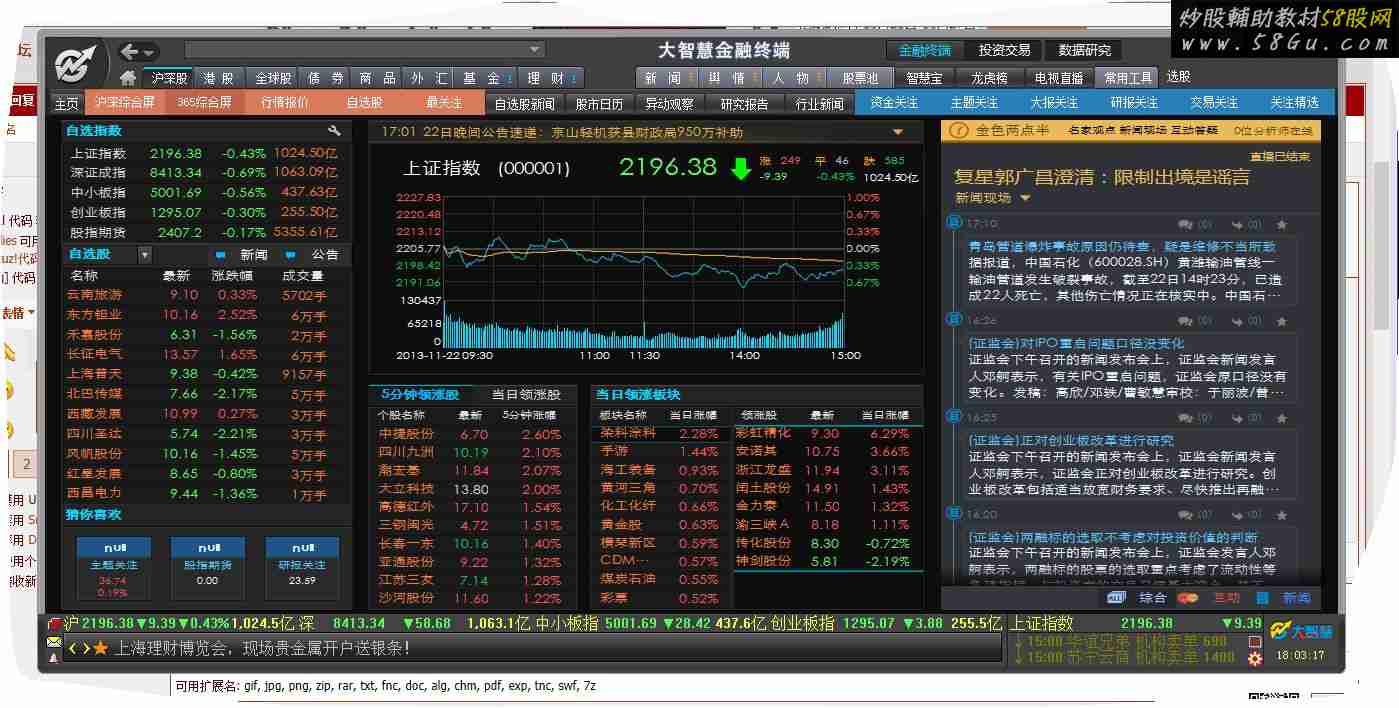The image size is (1399, 708).
Task: Switch to the 港股 tab
Action: (x=219, y=78)
